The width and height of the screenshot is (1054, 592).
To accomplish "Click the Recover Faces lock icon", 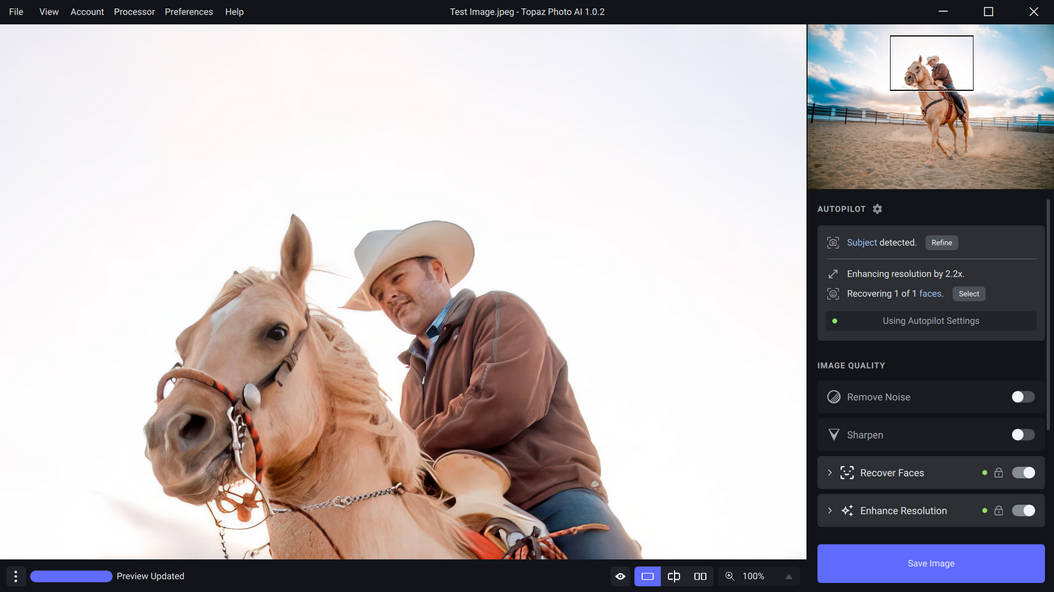I will 998,473.
